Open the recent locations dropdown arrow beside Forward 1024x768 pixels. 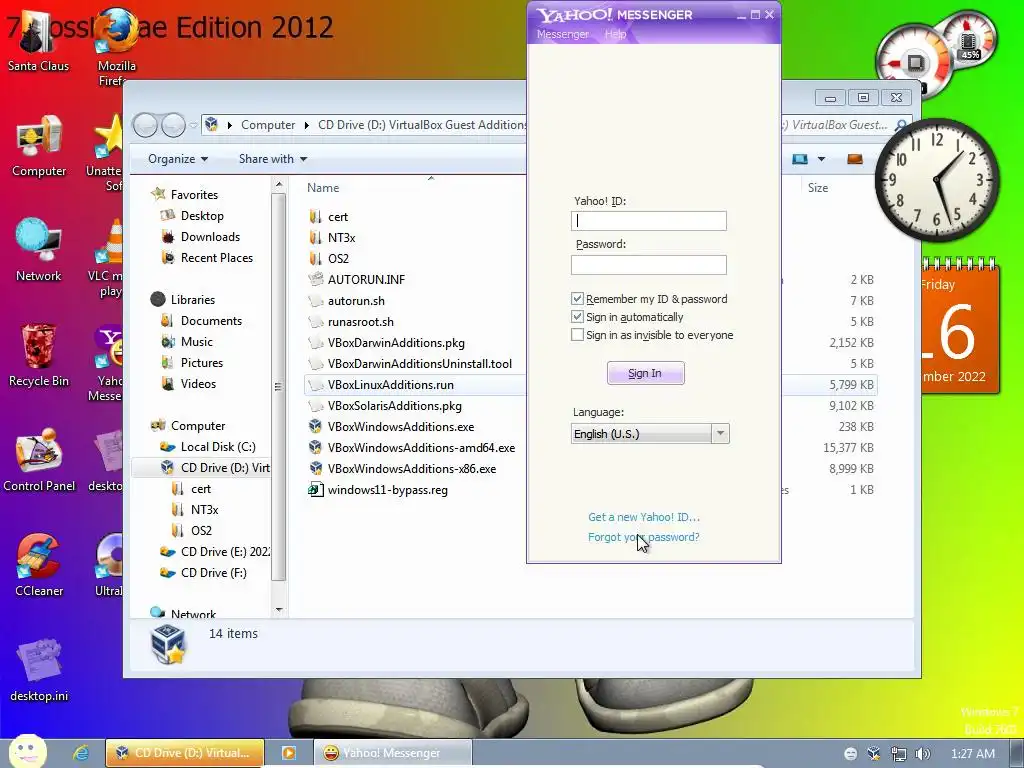193,125
